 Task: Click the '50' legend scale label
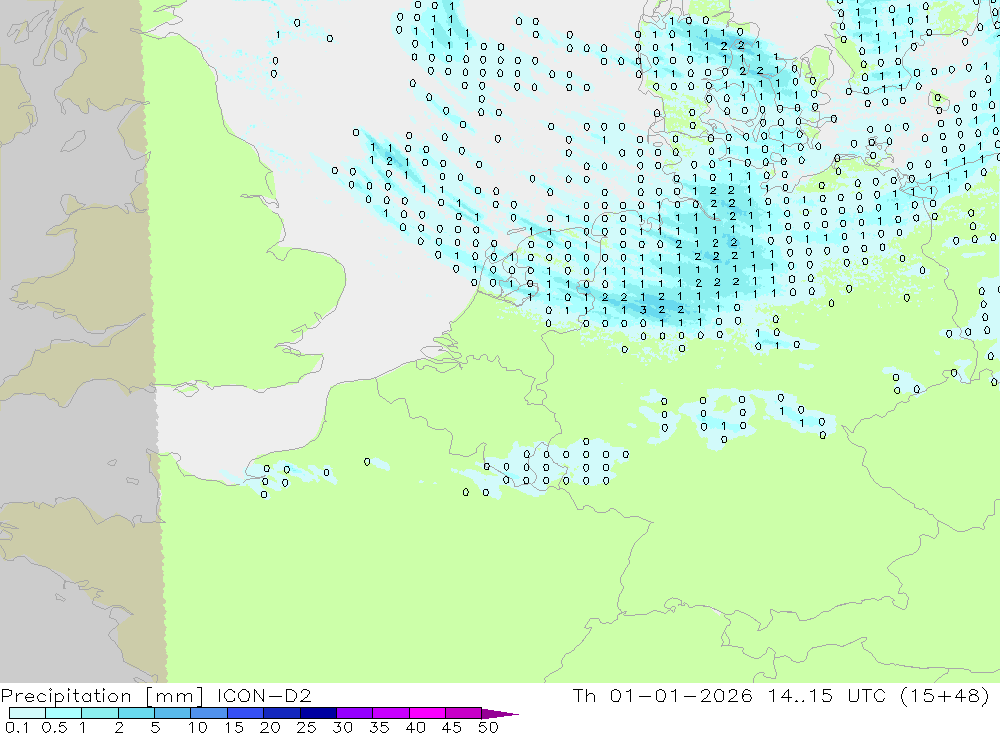[x=488, y=727]
